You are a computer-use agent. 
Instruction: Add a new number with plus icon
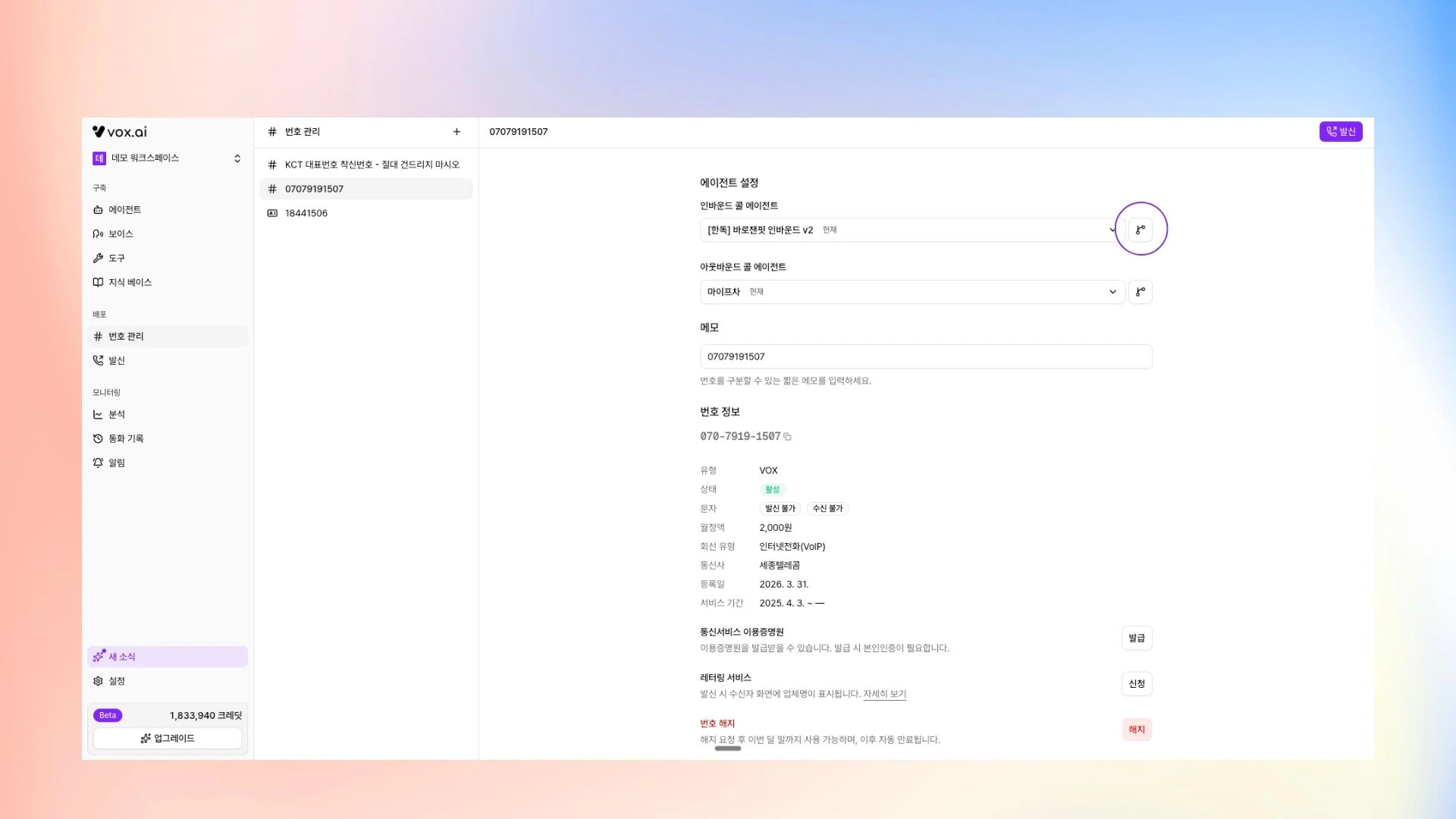click(457, 132)
